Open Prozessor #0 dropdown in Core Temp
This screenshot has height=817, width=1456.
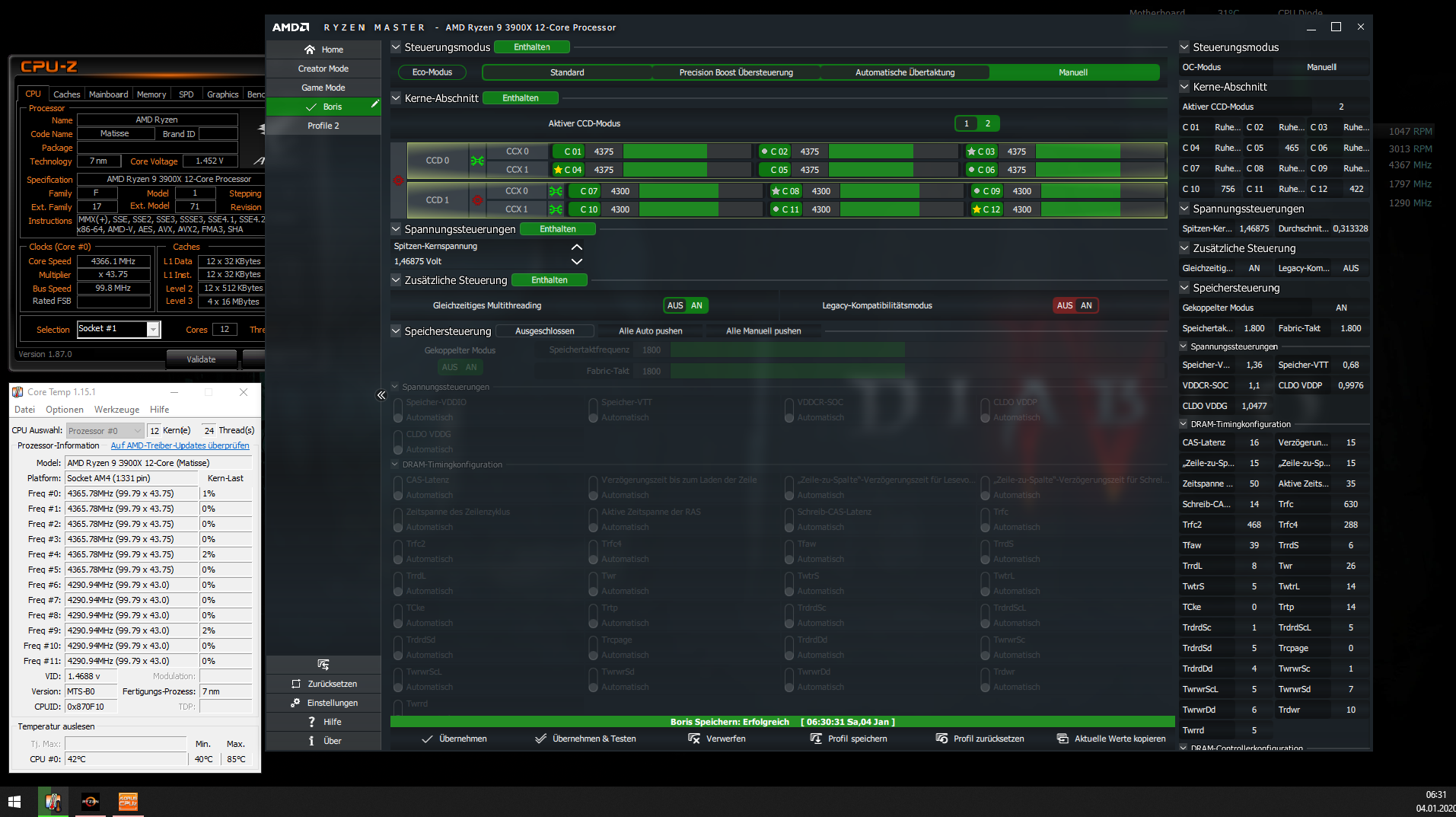pos(105,431)
